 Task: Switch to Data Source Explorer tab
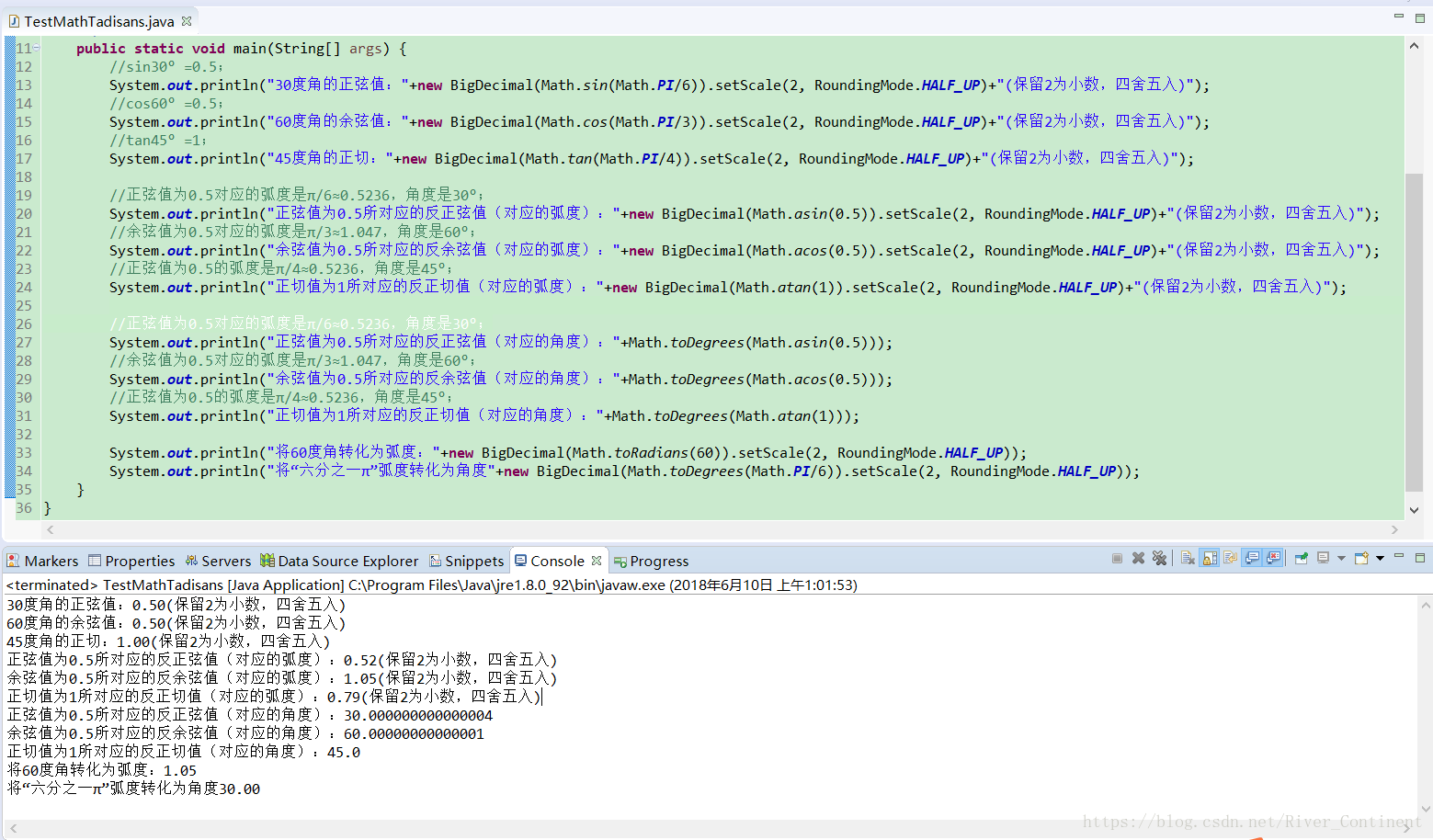coord(339,561)
